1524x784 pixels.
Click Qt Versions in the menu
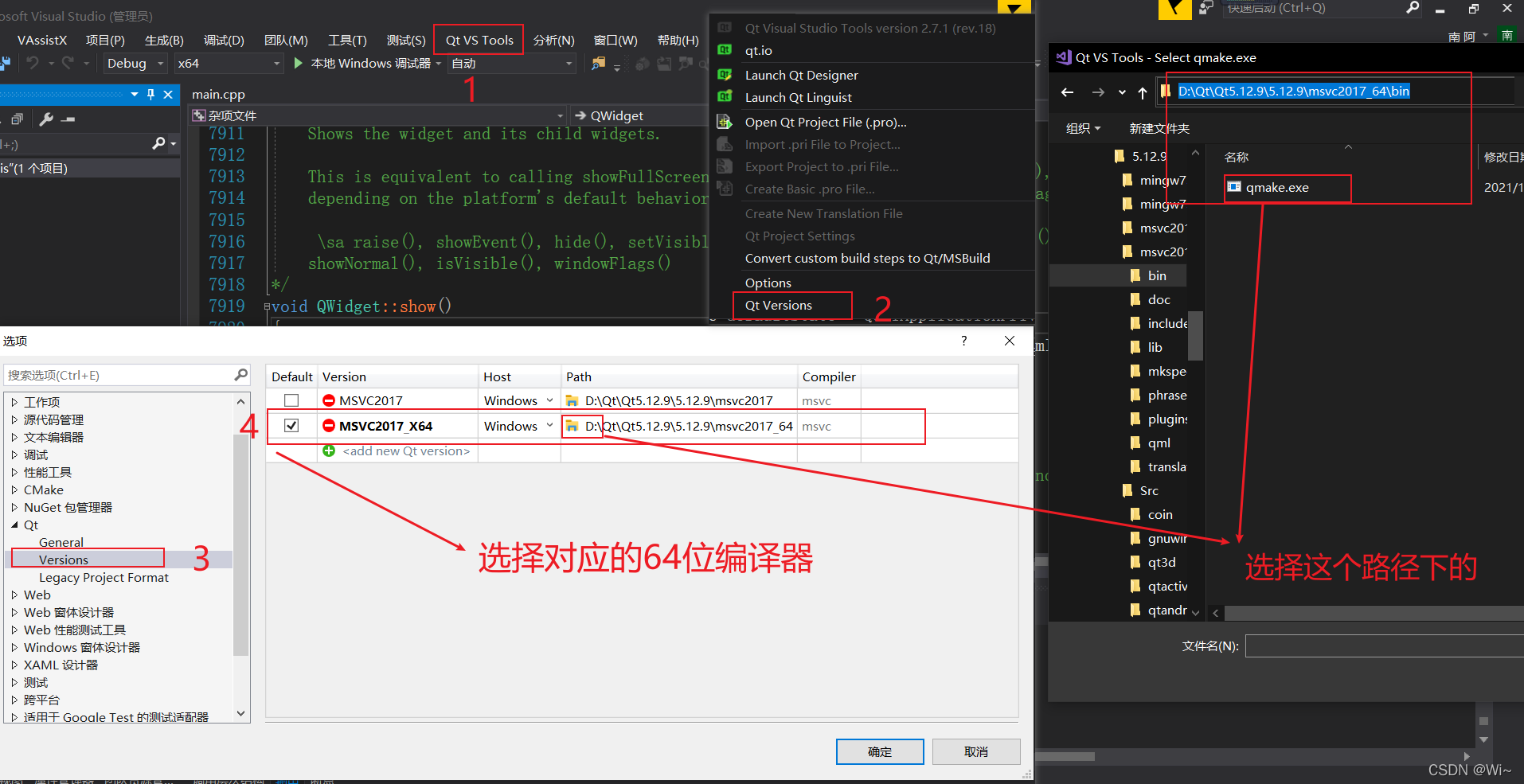point(778,306)
